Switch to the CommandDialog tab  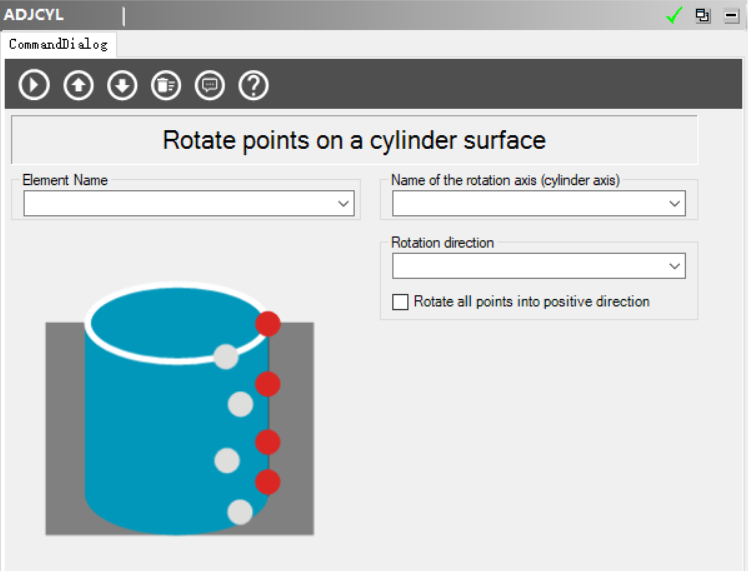coord(58,45)
